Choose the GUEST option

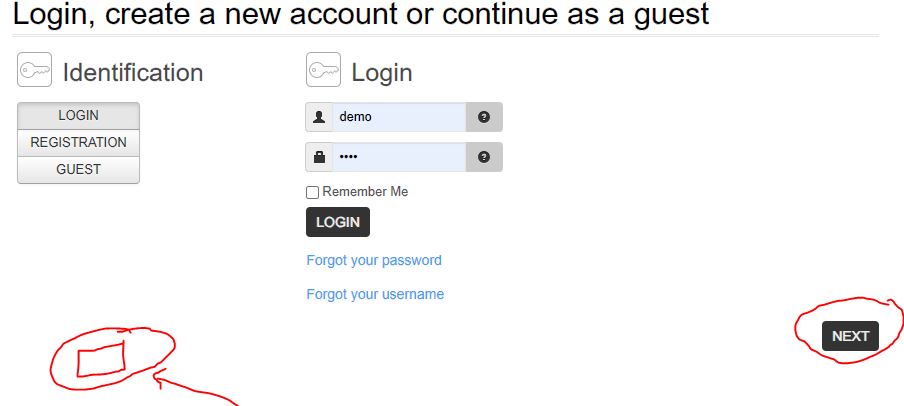[x=78, y=170]
